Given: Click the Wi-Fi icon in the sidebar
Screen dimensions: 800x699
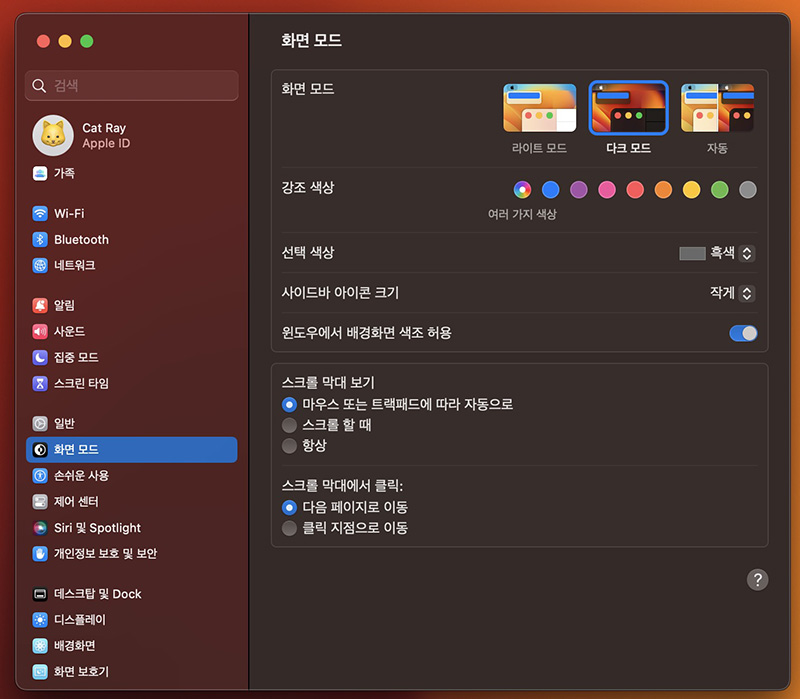Looking at the screenshot, I should (40, 213).
